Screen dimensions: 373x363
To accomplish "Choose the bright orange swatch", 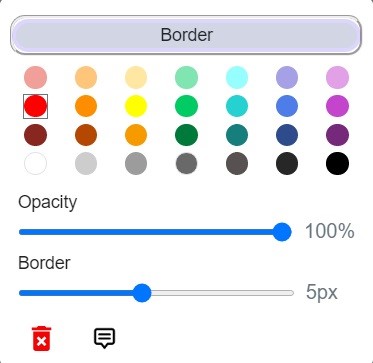I will (x=86, y=106).
